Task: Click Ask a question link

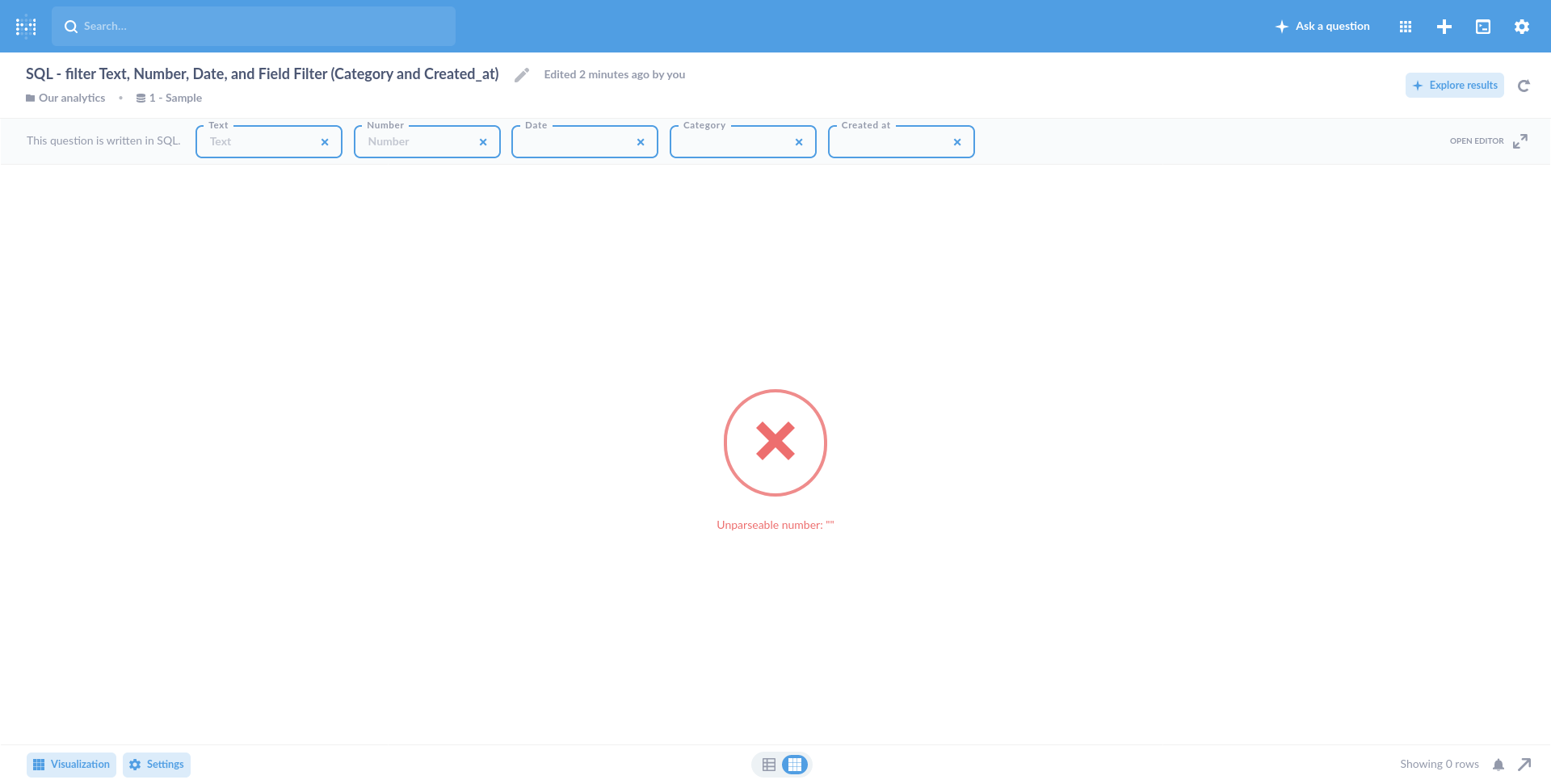Action: click(x=1322, y=26)
